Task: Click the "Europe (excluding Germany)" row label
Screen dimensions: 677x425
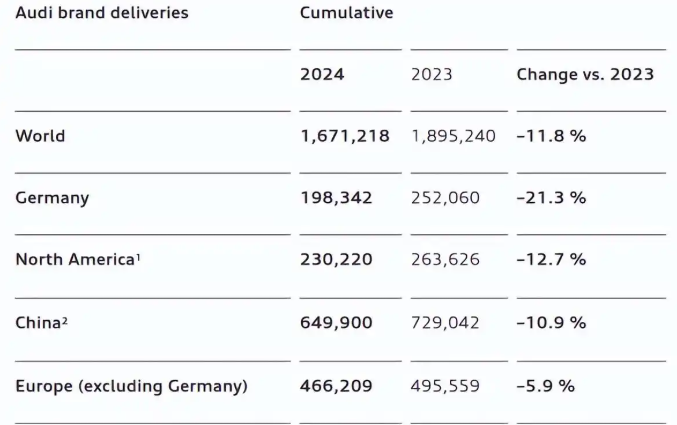Action: (x=131, y=385)
